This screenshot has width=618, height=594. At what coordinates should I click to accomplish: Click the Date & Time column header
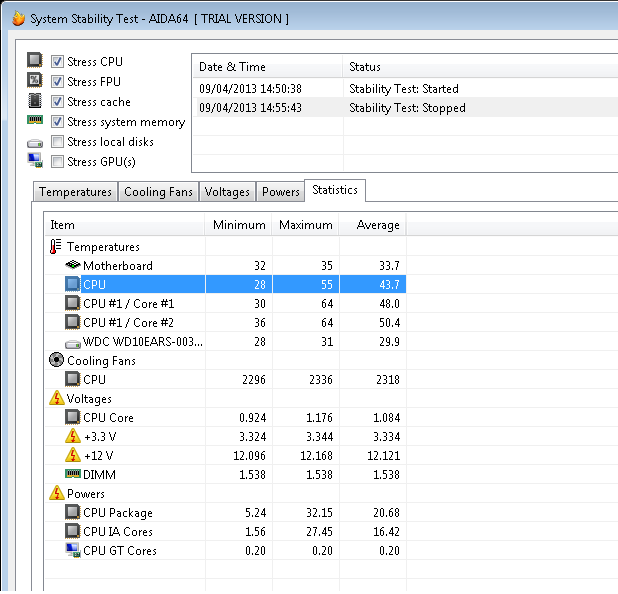(232, 67)
